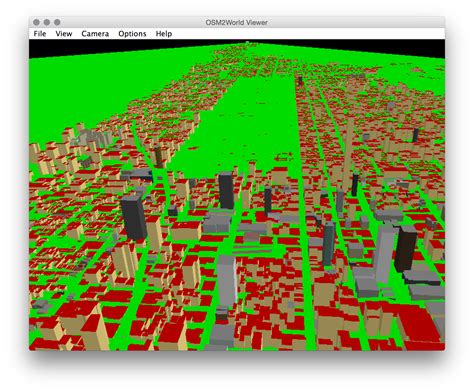This screenshot has width=474, height=392.
Task: Click the OSM2World Viewer title bar
Action: [236, 22]
